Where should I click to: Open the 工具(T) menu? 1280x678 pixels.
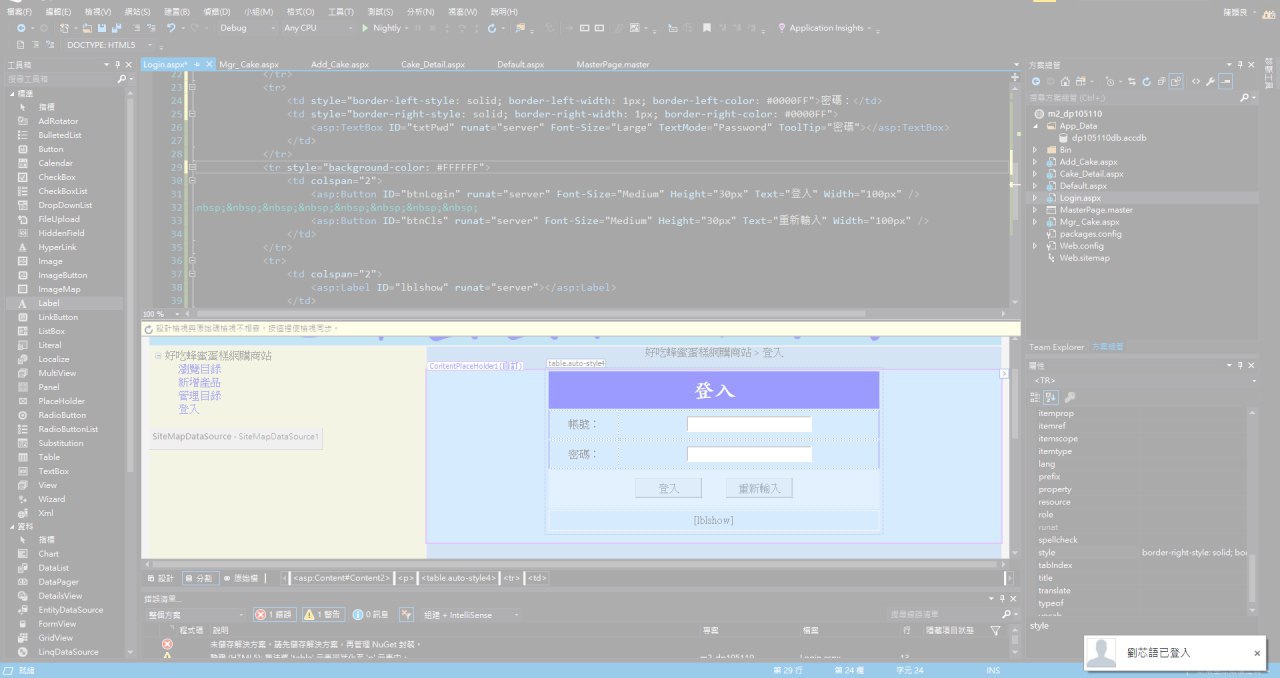point(340,11)
